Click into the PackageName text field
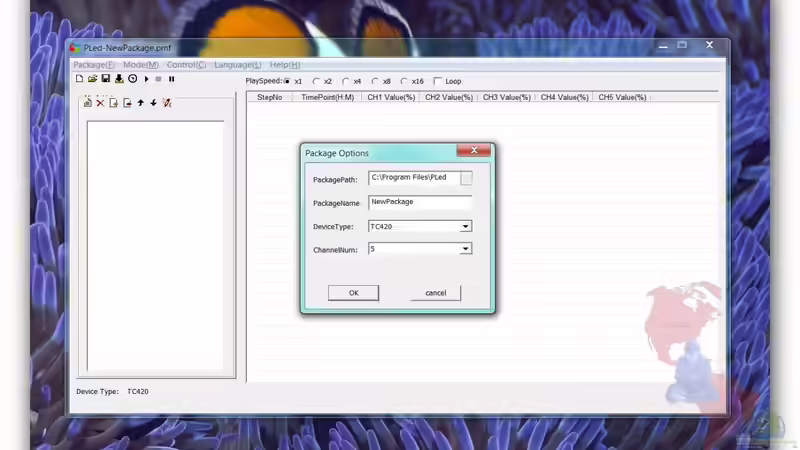The image size is (800, 450). tap(419, 202)
